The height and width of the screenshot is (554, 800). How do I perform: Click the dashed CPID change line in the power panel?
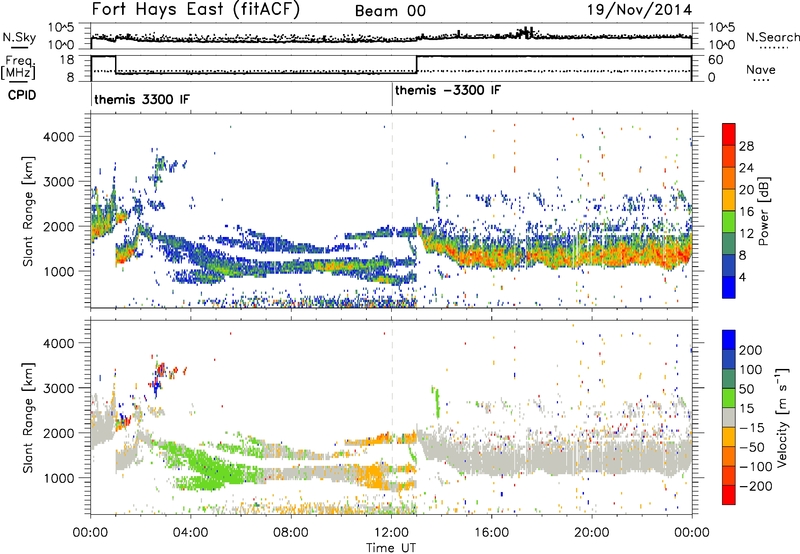click(x=392, y=210)
